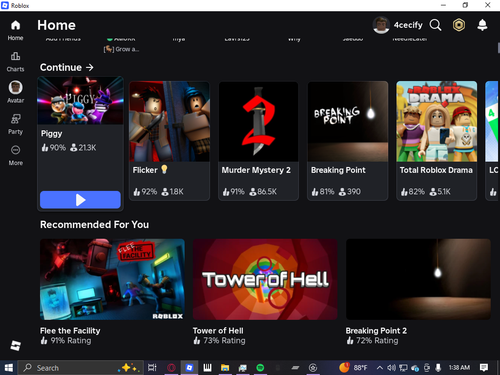Open the 4cecify profile avatar
The width and height of the screenshot is (500, 375).
[x=381, y=25]
